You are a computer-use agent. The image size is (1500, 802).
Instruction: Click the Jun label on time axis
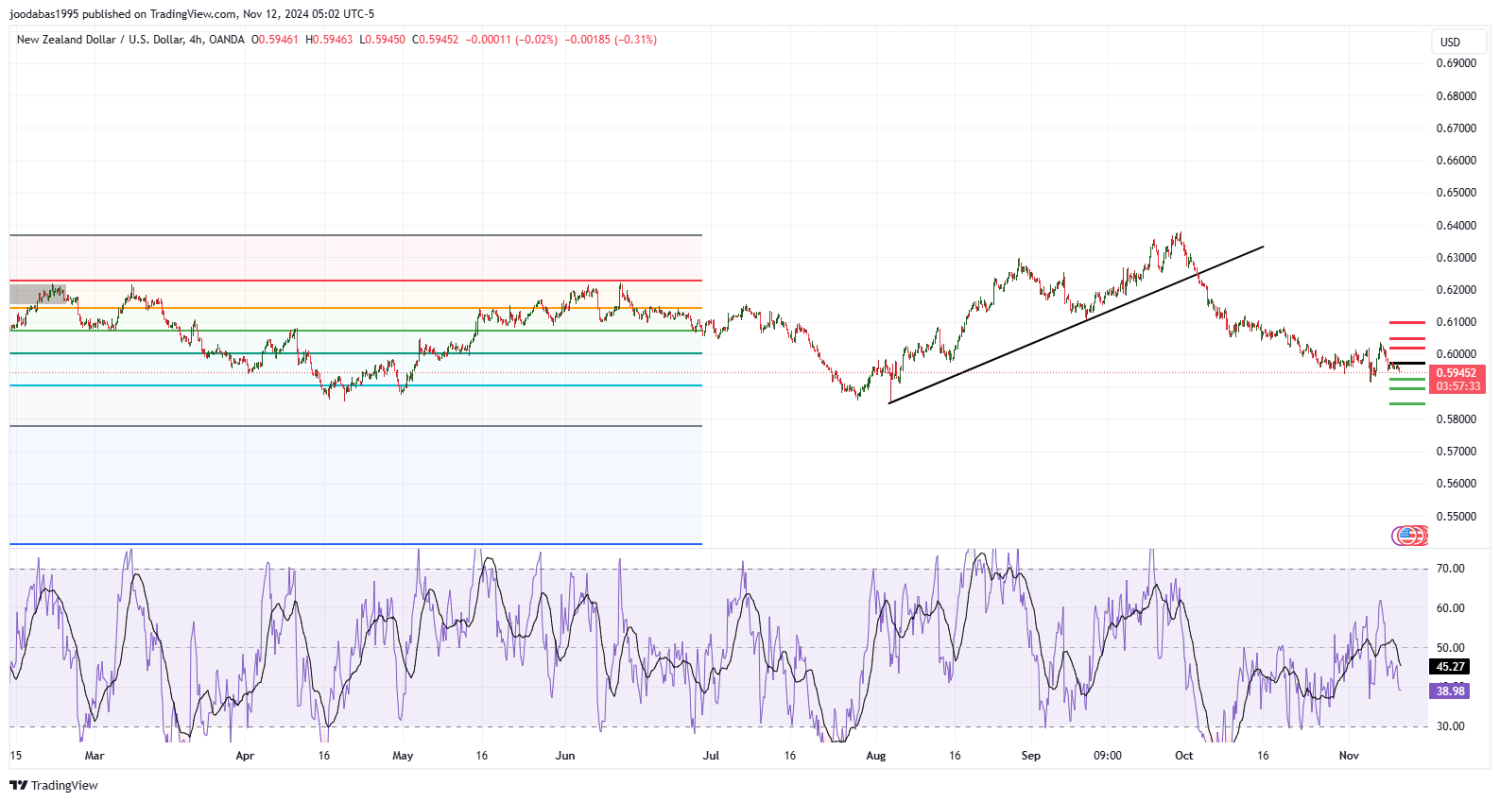(x=565, y=757)
